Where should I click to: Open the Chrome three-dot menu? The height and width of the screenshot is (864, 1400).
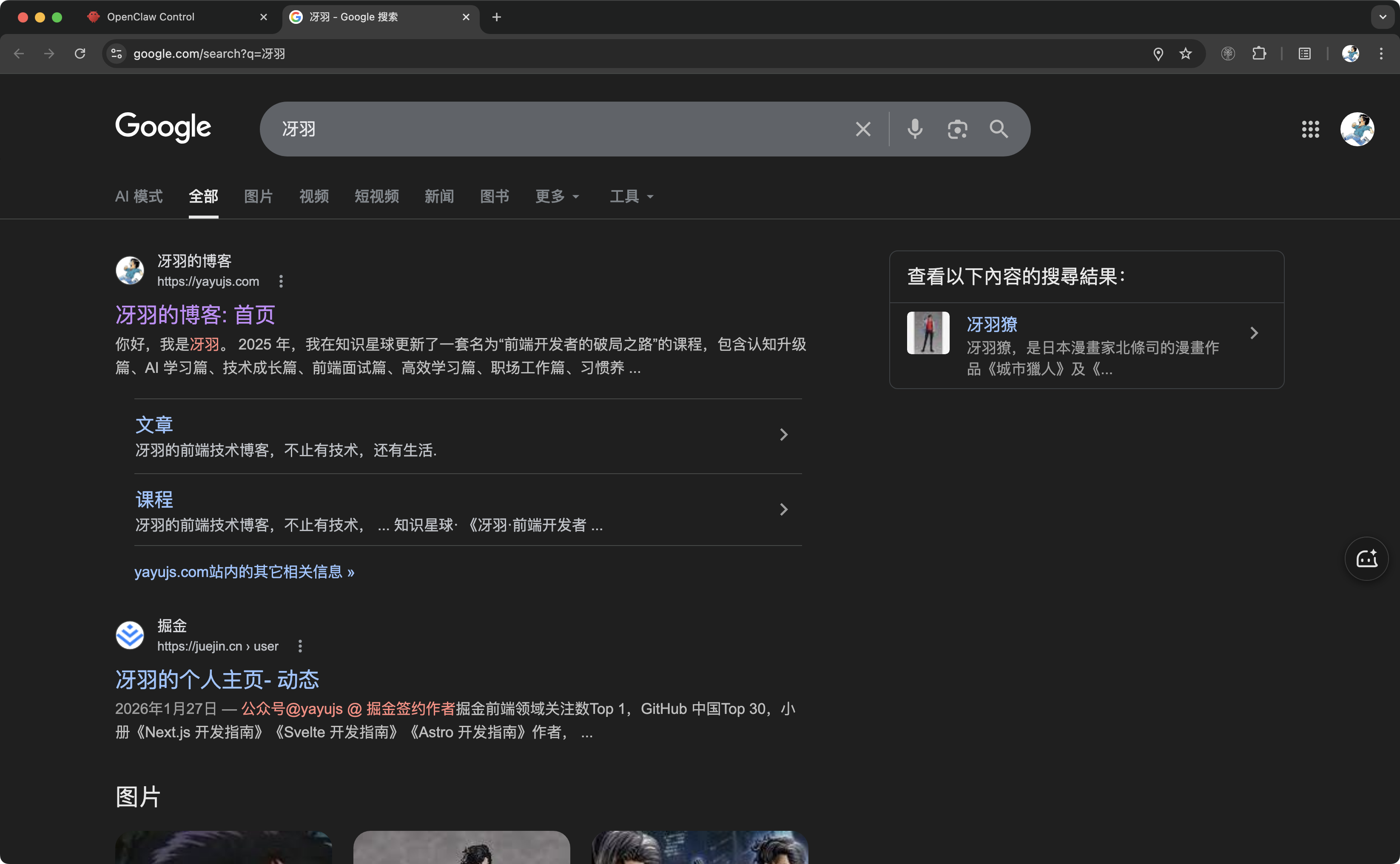(1381, 54)
